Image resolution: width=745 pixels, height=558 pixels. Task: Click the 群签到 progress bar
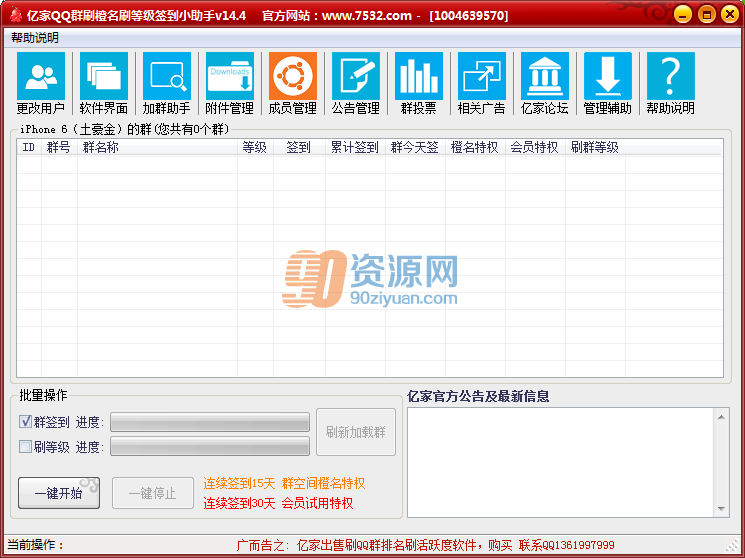point(210,422)
